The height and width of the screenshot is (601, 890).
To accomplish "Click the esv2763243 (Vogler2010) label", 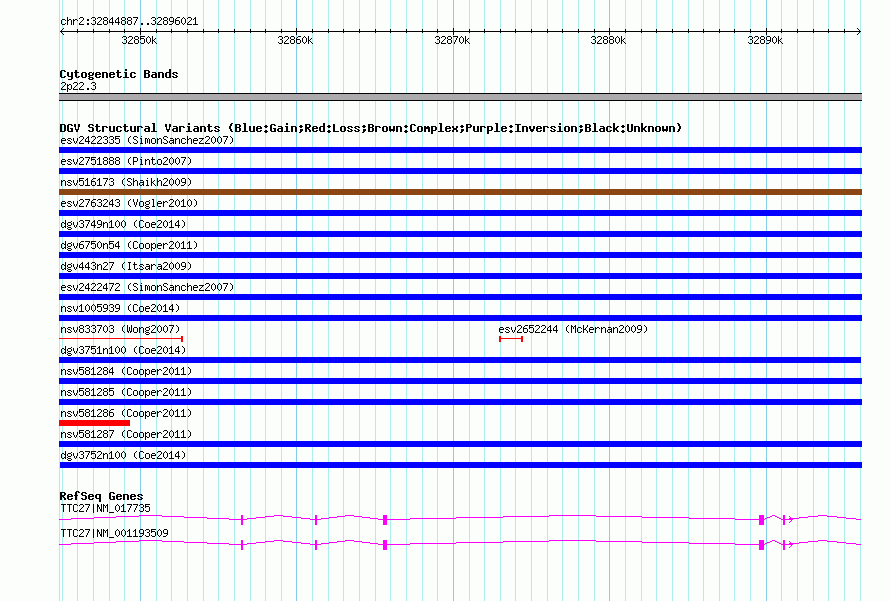I will (x=129, y=203).
